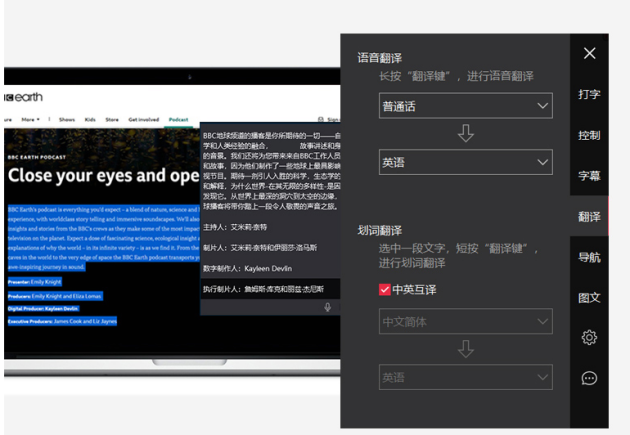Click the 数字制作人: Kayleen Devlin line

pyautogui.click(x=248, y=268)
